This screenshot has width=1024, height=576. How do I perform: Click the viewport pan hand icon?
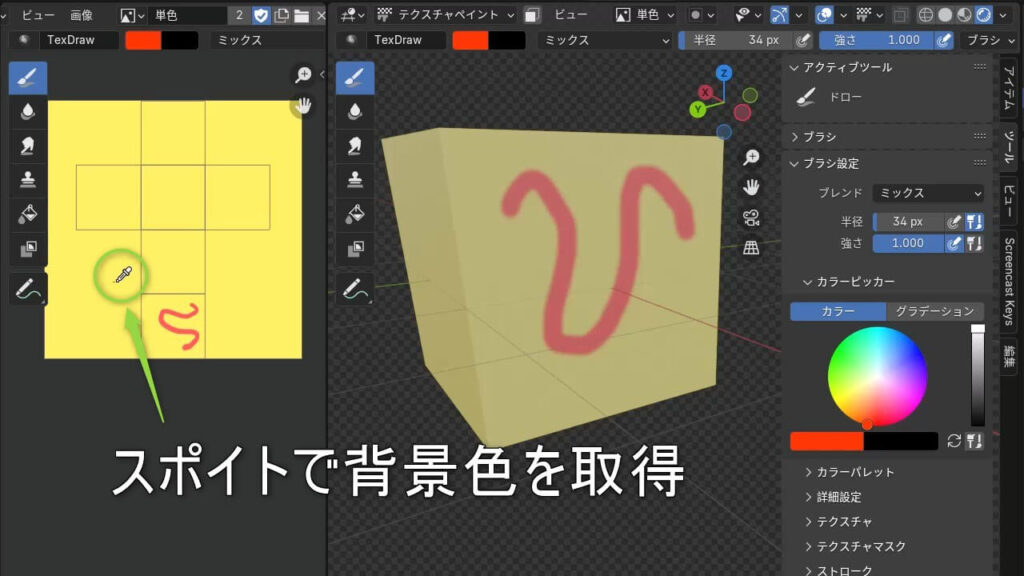(751, 187)
